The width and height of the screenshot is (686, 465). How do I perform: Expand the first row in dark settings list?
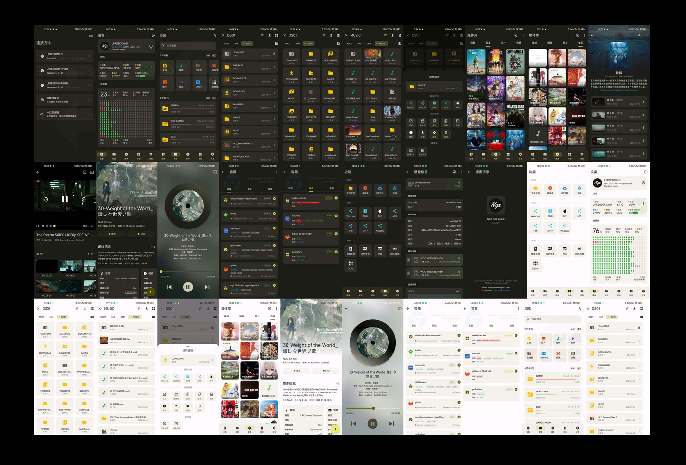pyautogui.click(x=65, y=56)
